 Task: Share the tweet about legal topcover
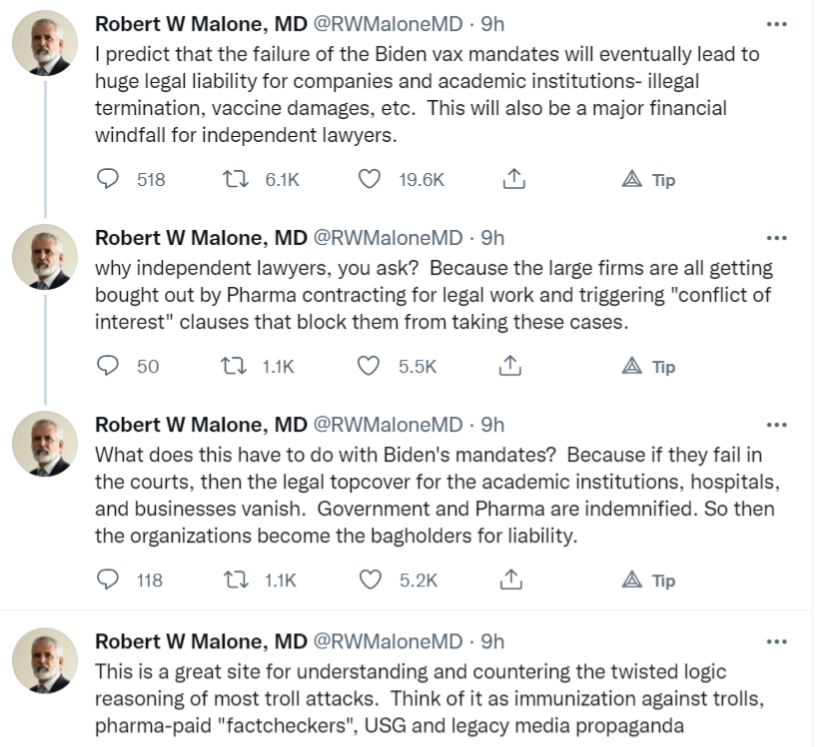click(x=513, y=580)
